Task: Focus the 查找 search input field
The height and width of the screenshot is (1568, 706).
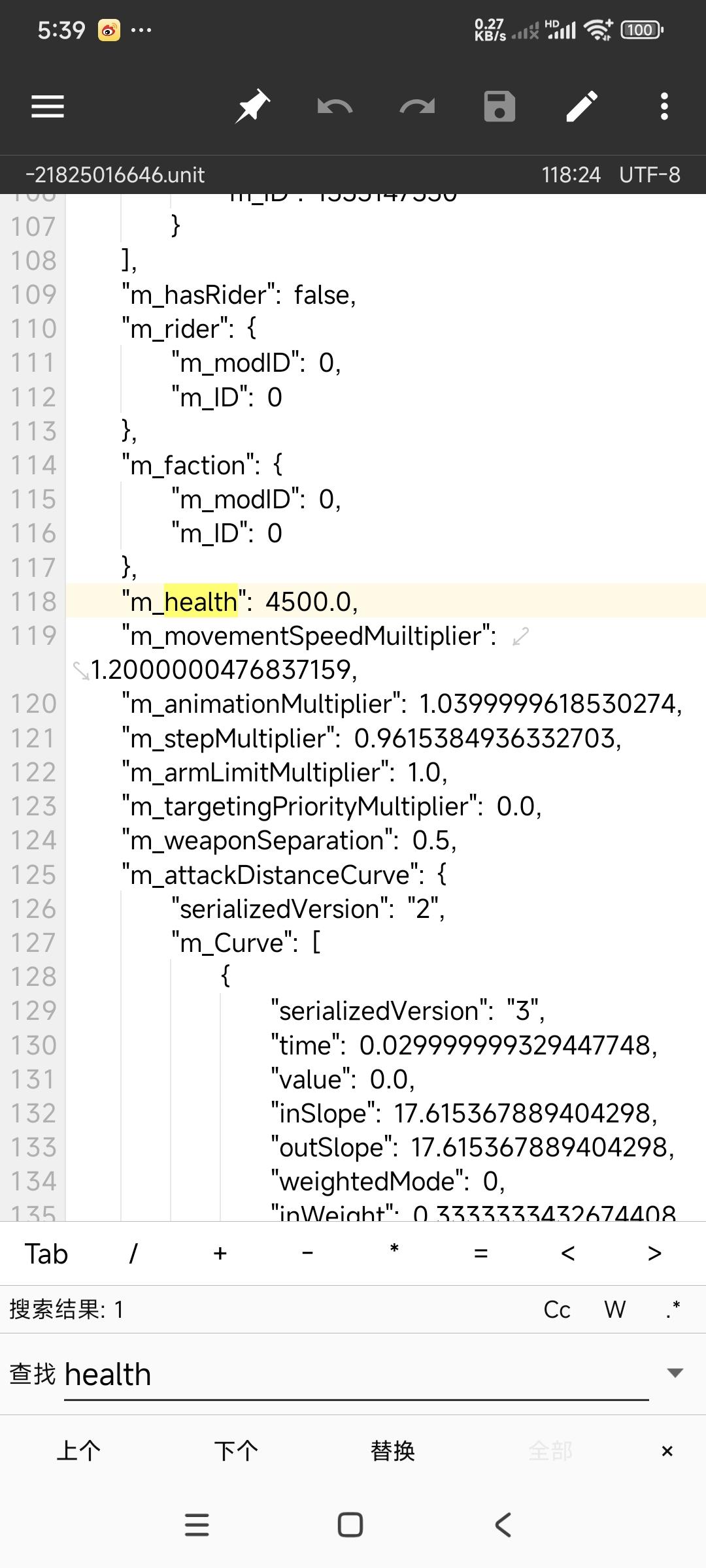Action: (x=356, y=1375)
